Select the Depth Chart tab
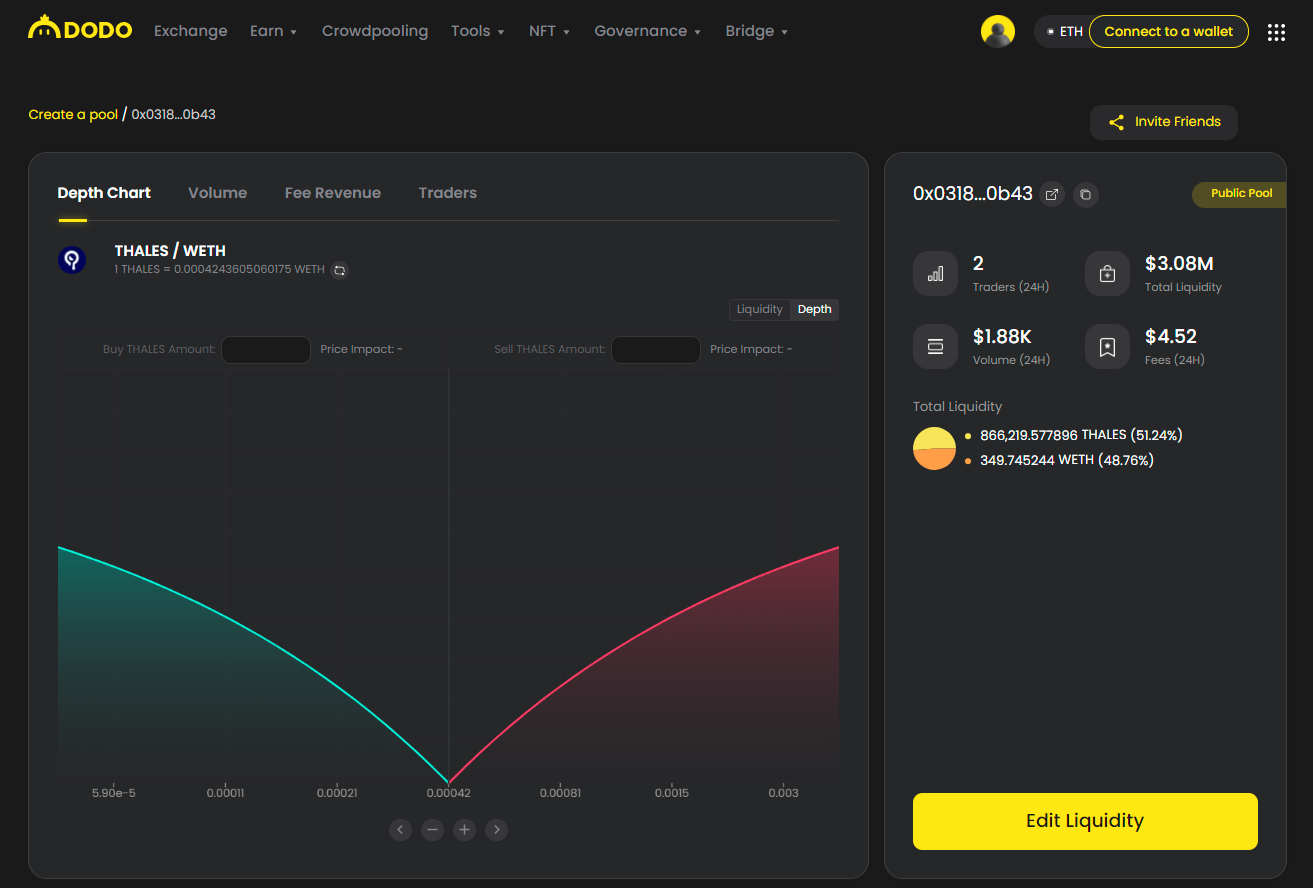This screenshot has width=1313, height=888. [104, 193]
